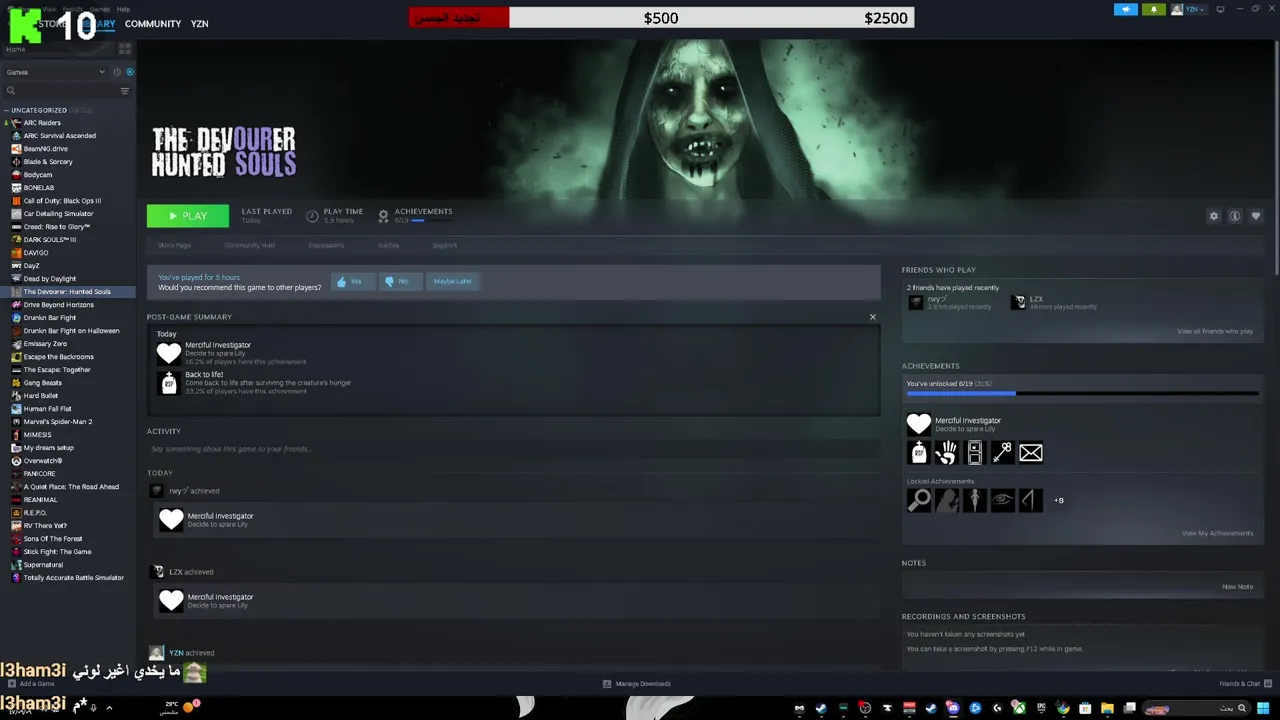Open the Discussions link
This screenshot has width=1280, height=720.
click(x=326, y=245)
